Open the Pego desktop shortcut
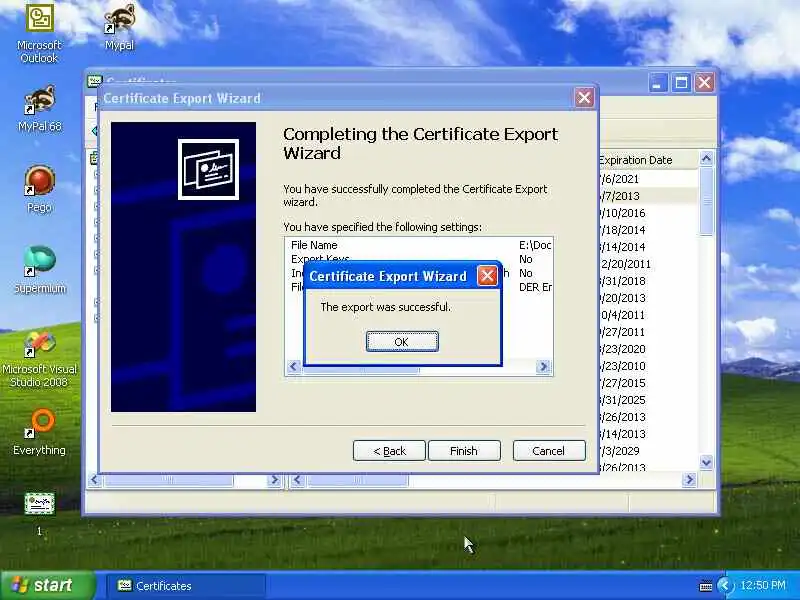 tap(39, 189)
